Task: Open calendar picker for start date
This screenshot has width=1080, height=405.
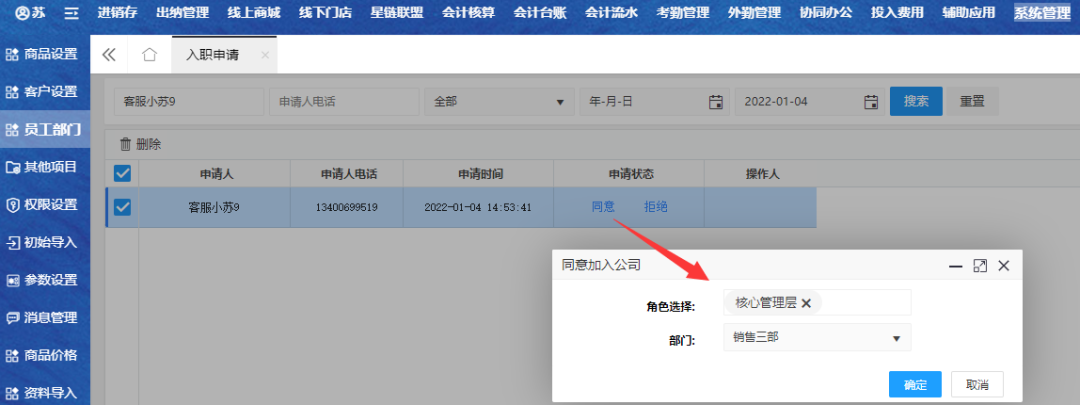Action: [x=715, y=101]
